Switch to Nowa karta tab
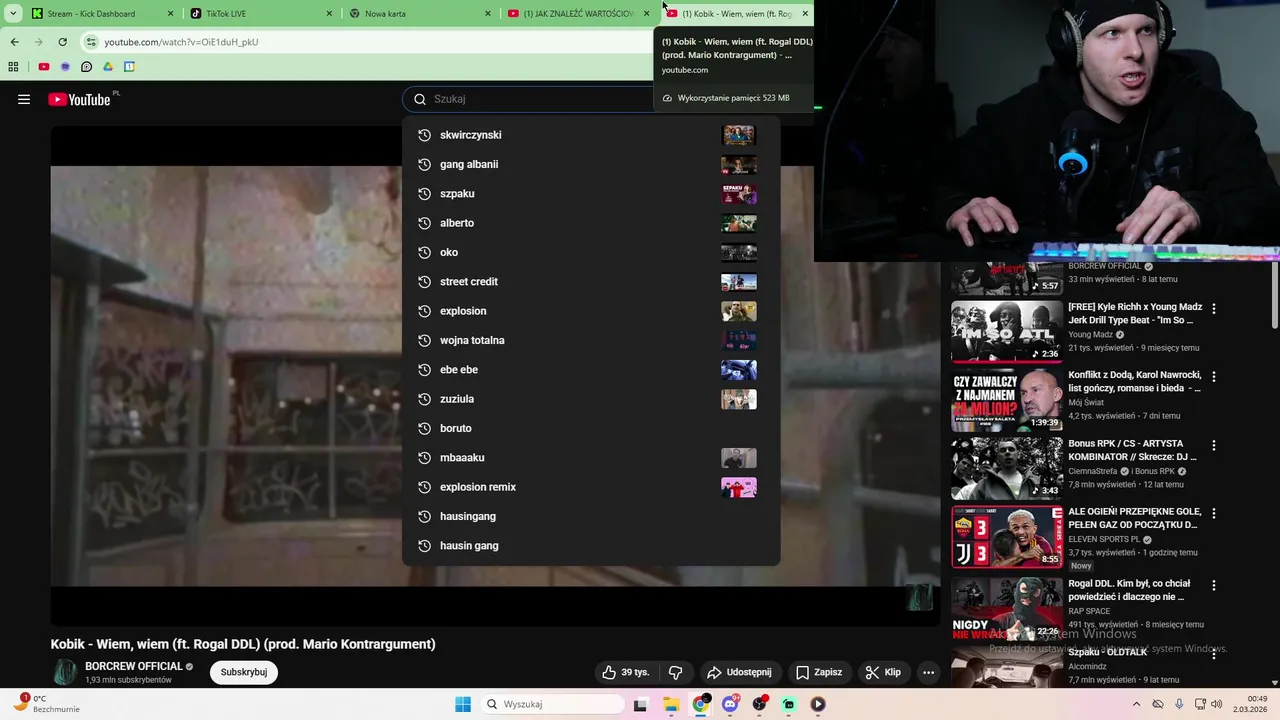 pyautogui.click(x=420, y=13)
